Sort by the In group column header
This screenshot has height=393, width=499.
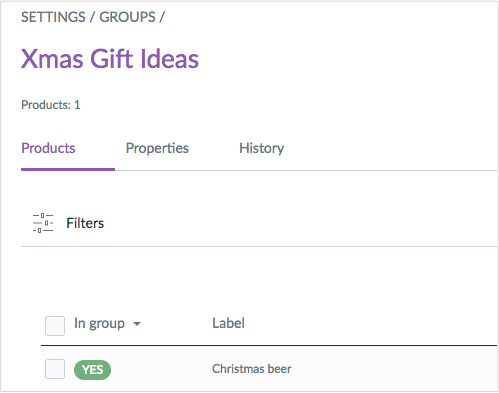[99, 323]
